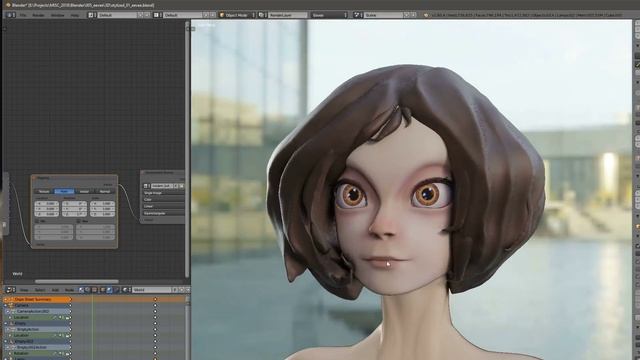Collapse the CameraAction.002 channel
Viewport: 640px width, 360px height.
pyautogui.click(x=8, y=311)
